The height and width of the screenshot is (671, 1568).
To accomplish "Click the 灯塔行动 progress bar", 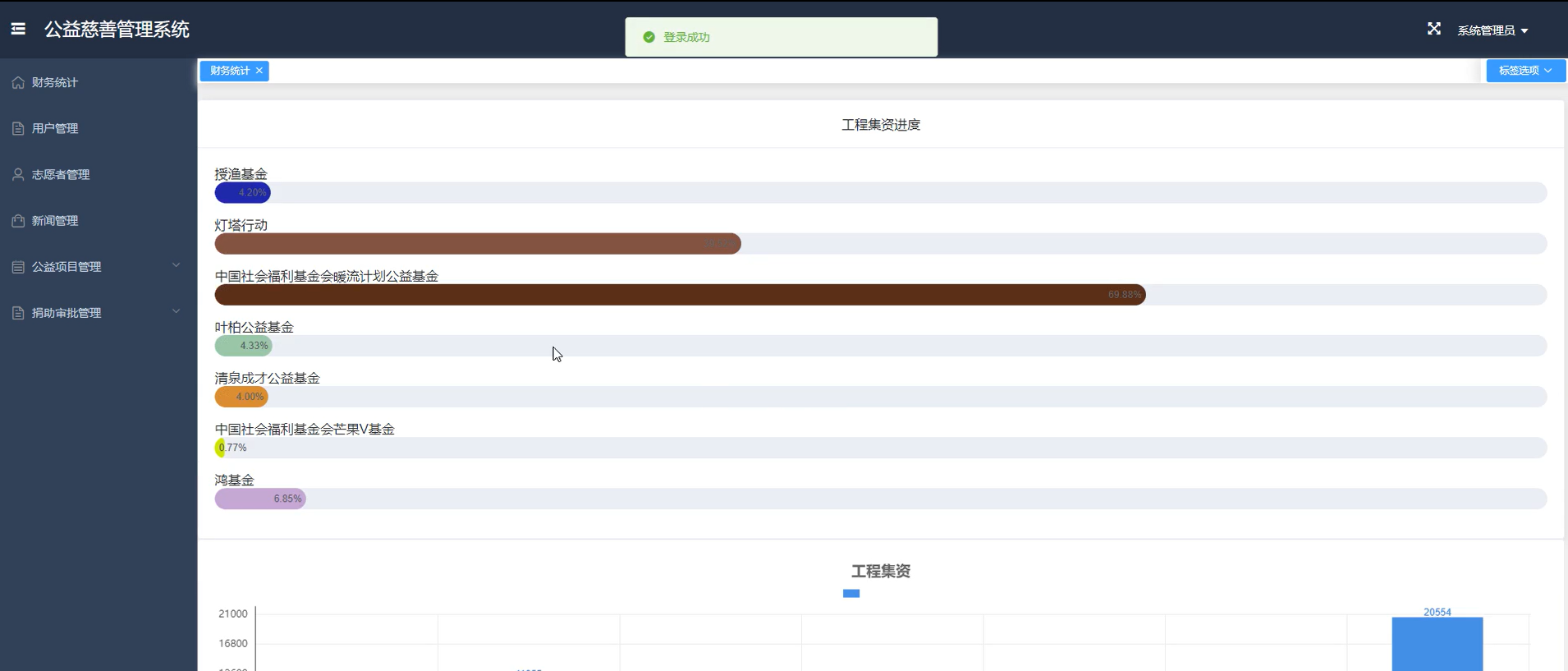I will click(x=881, y=244).
